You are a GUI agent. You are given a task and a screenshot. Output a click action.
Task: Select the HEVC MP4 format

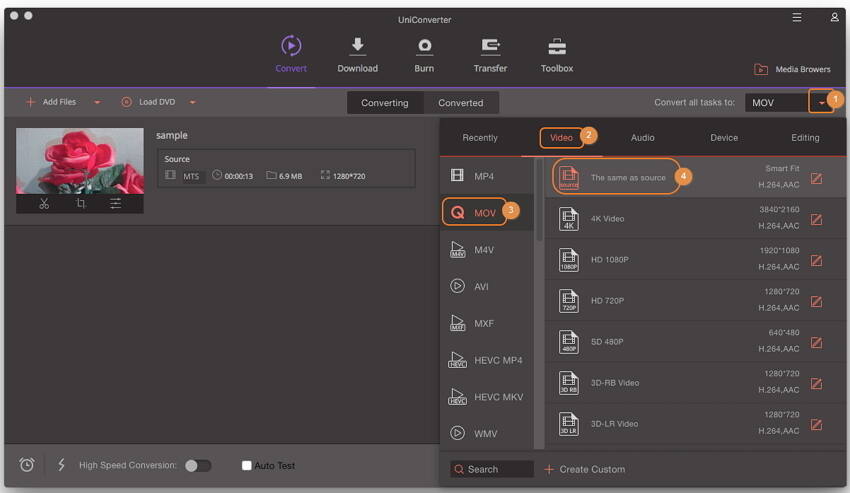coord(487,360)
